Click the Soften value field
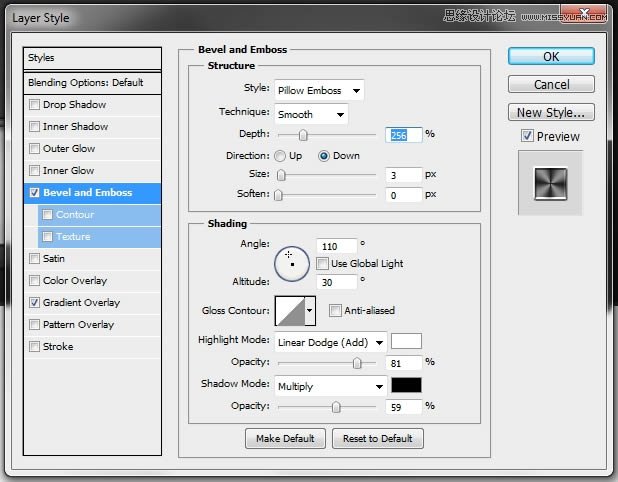 404,195
